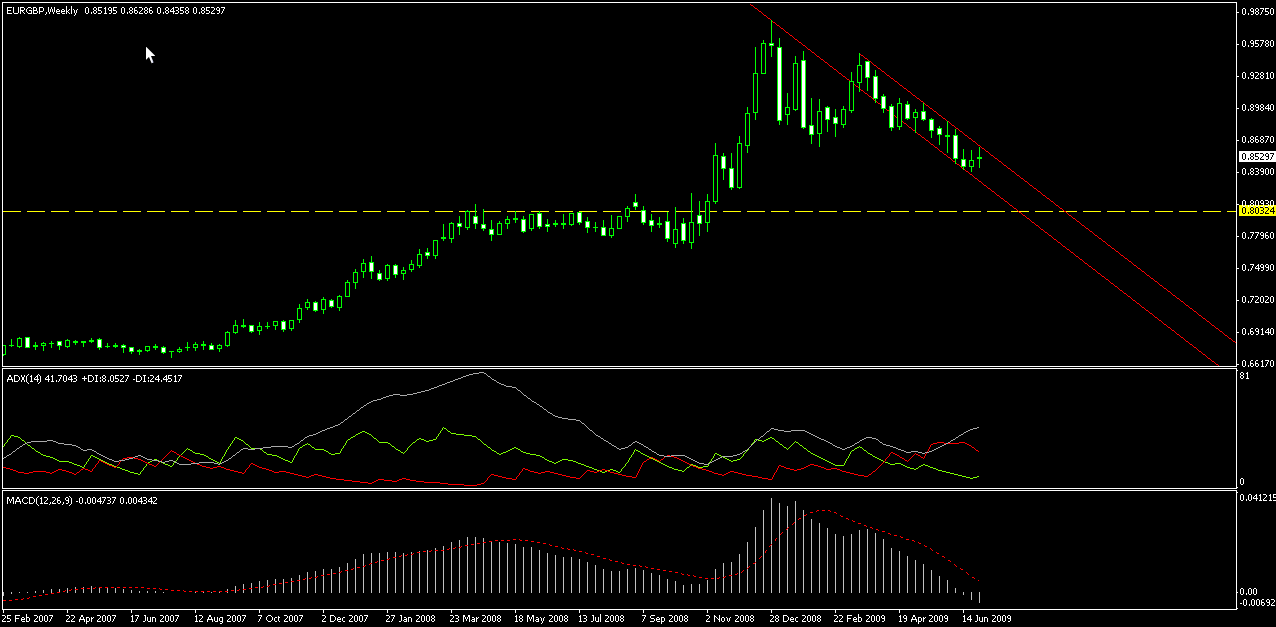
Task: Click the 17 Jun 2007 date label
Action: [x=155, y=619]
